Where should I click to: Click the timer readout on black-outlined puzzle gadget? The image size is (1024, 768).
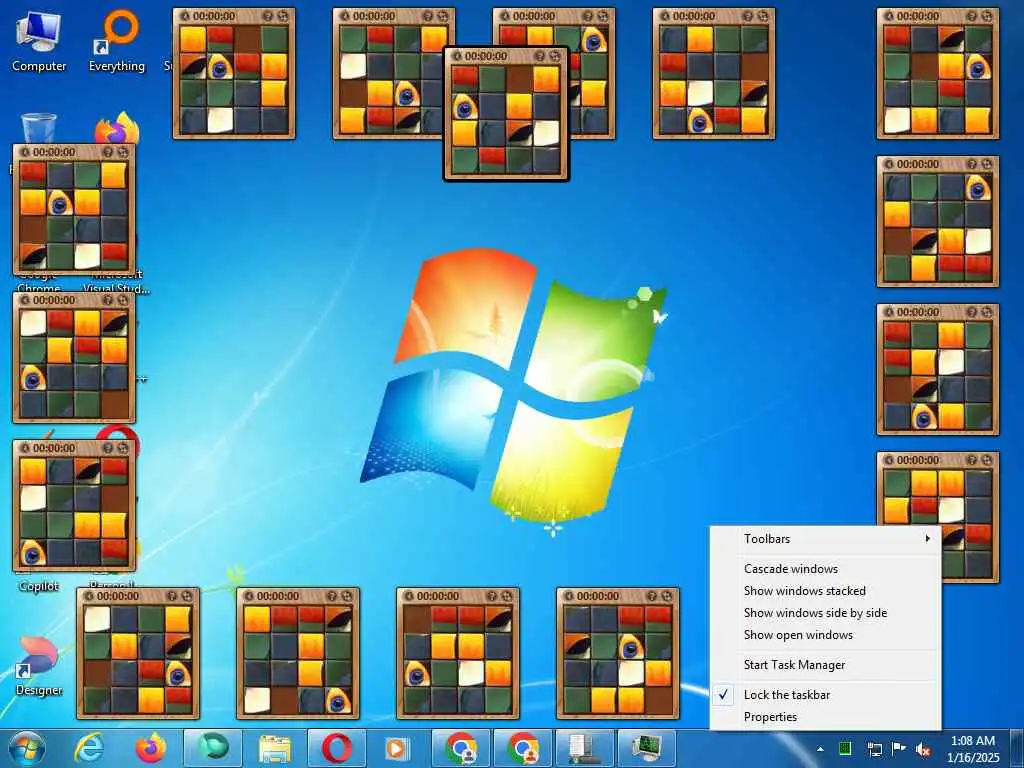click(486, 56)
